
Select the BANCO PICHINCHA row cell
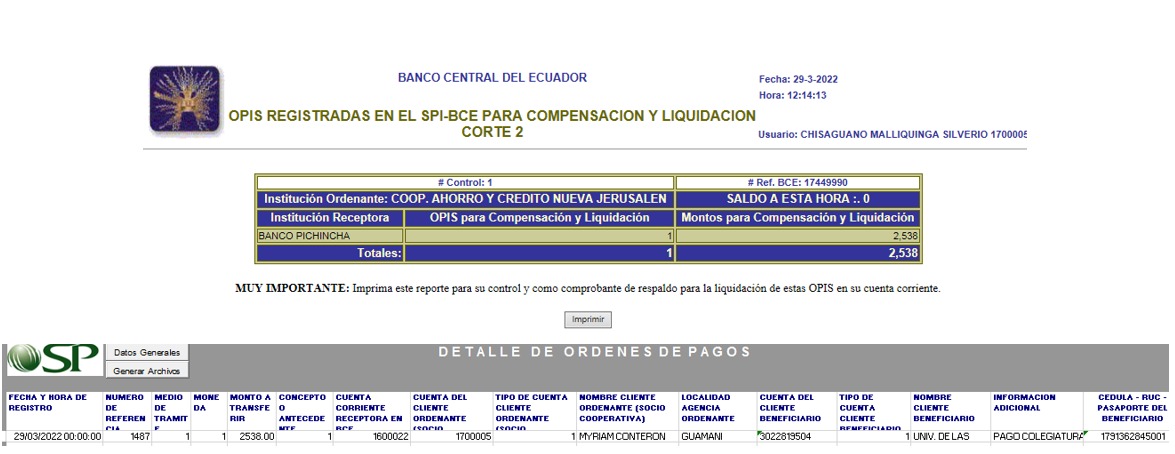(330, 236)
